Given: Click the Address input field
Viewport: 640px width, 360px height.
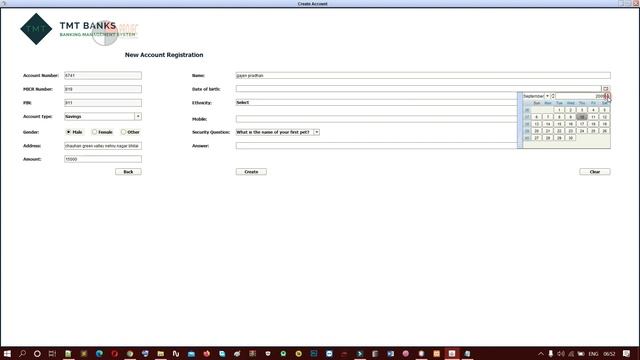Looking at the screenshot, I should point(103,146).
